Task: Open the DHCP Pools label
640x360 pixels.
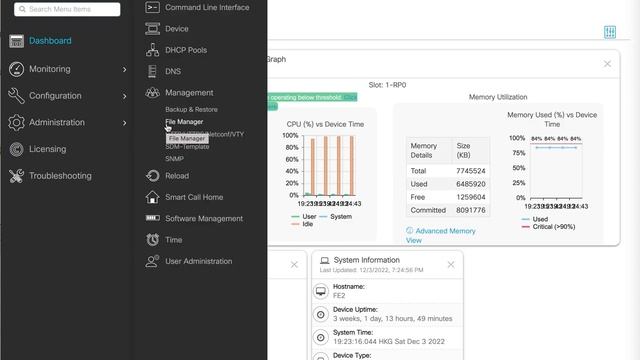Action: click(186, 50)
